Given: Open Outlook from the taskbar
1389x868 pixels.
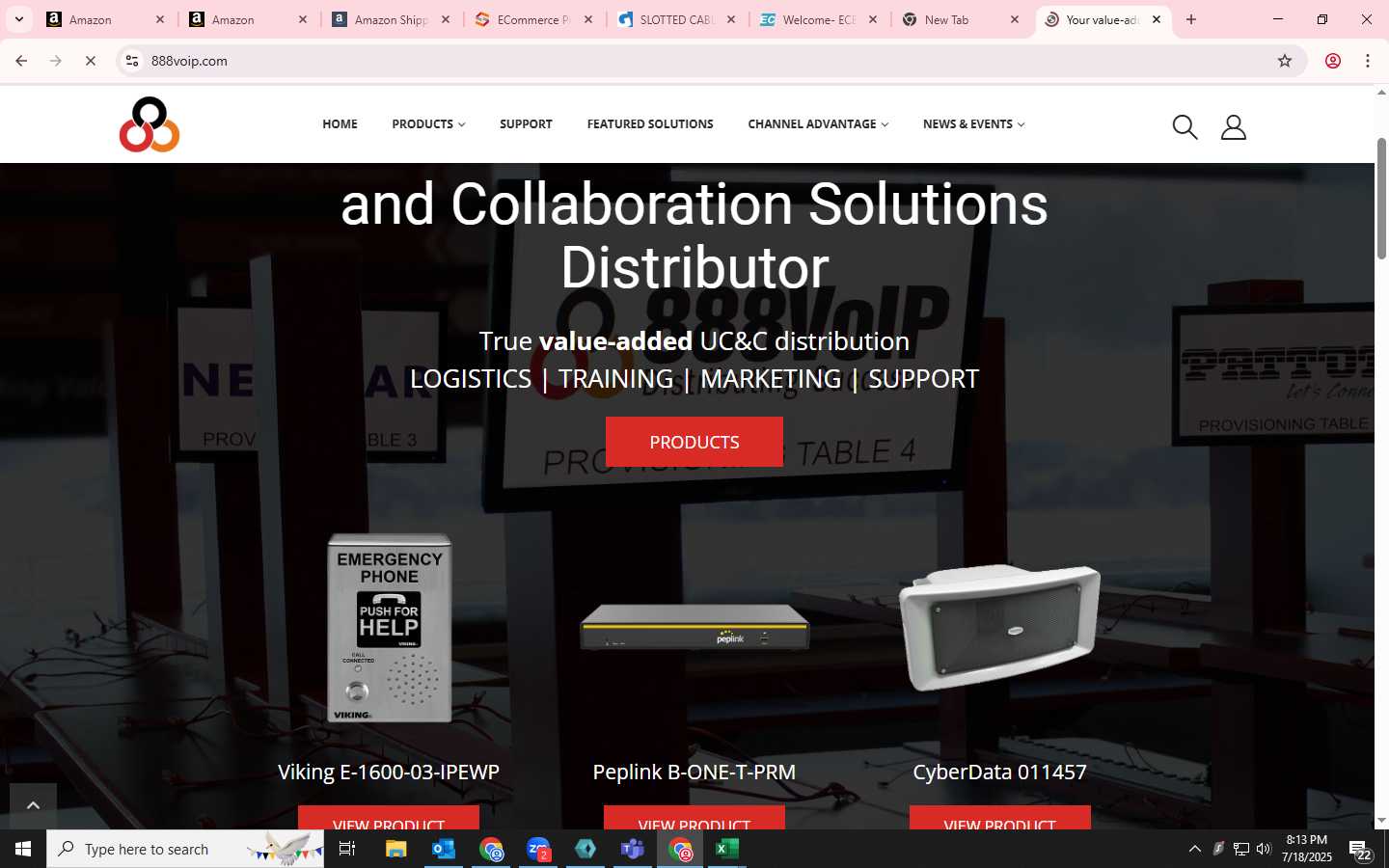Looking at the screenshot, I should [444, 849].
